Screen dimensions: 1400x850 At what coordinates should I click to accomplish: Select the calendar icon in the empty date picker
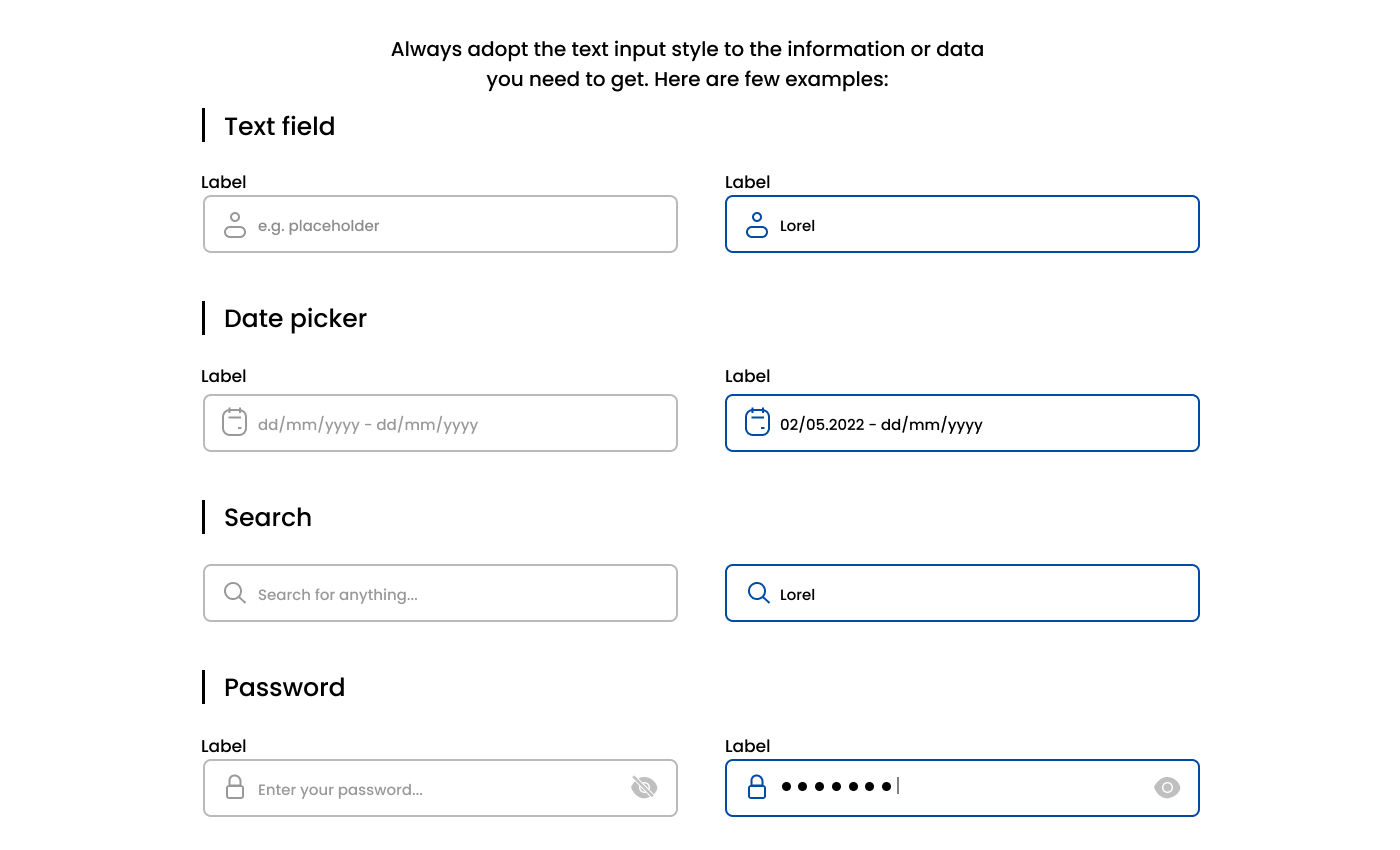(x=234, y=423)
